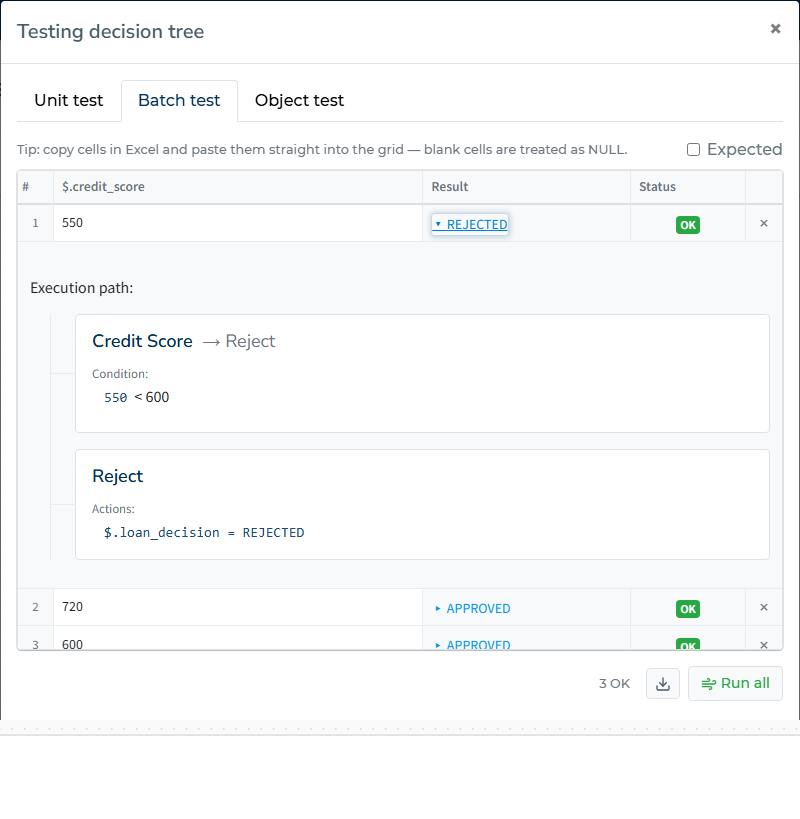Delete test row 1 with its X icon
This screenshot has height=819, width=800.
pyautogui.click(x=764, y=223)
